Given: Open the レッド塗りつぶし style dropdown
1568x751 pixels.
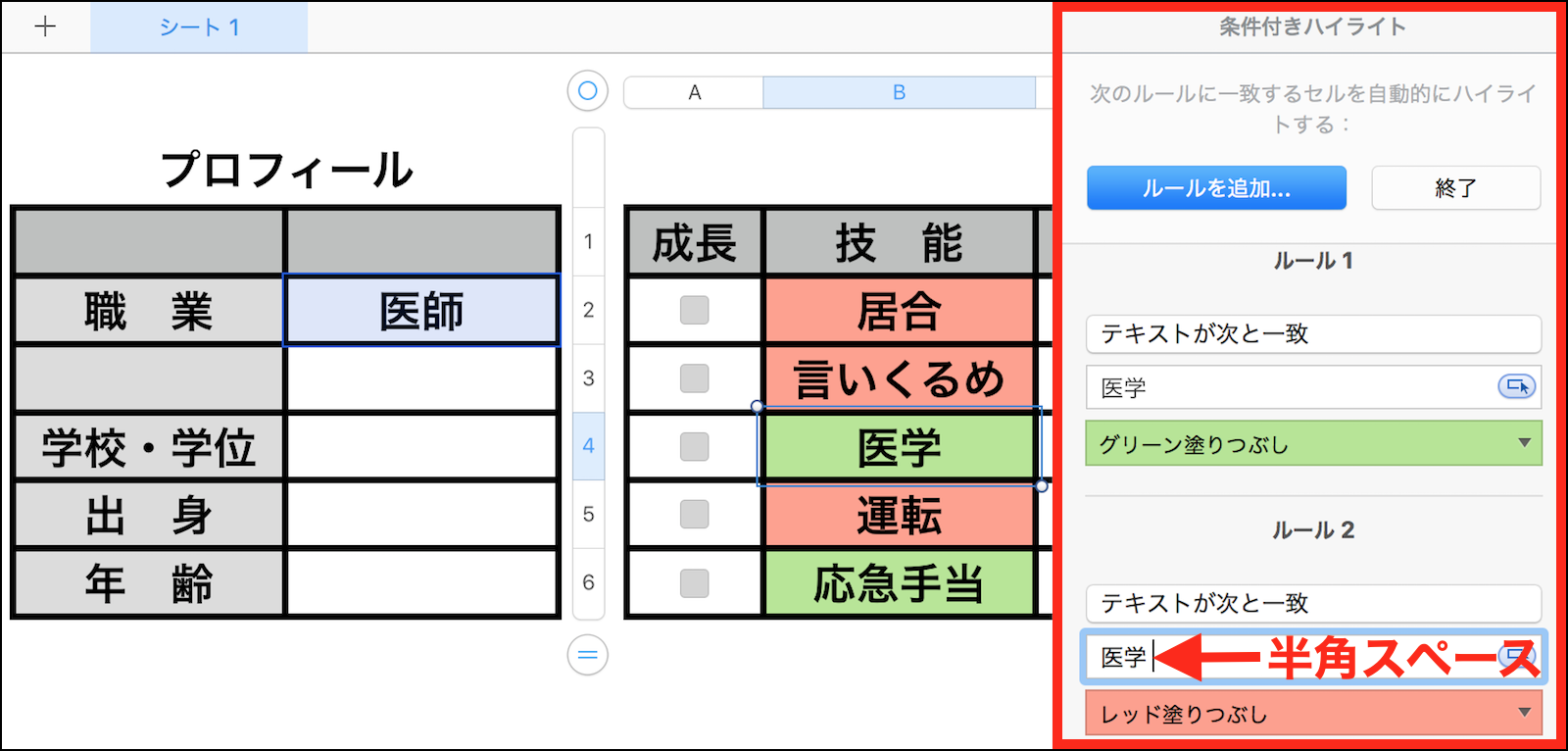Looking at the screenshot, I should pyautogui.click(x=1313, y=714).
